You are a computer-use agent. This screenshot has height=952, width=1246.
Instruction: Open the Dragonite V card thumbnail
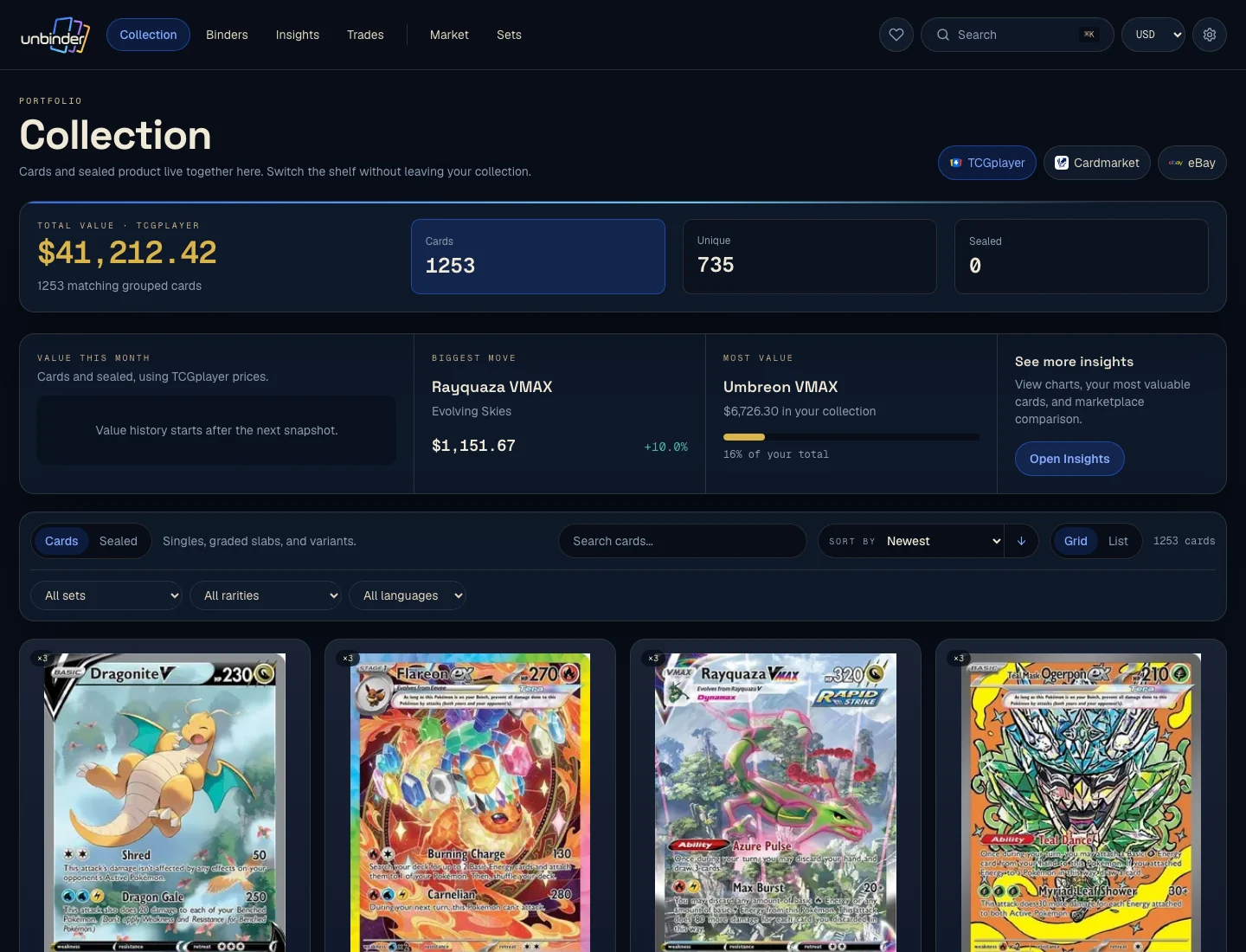[164, 802]
